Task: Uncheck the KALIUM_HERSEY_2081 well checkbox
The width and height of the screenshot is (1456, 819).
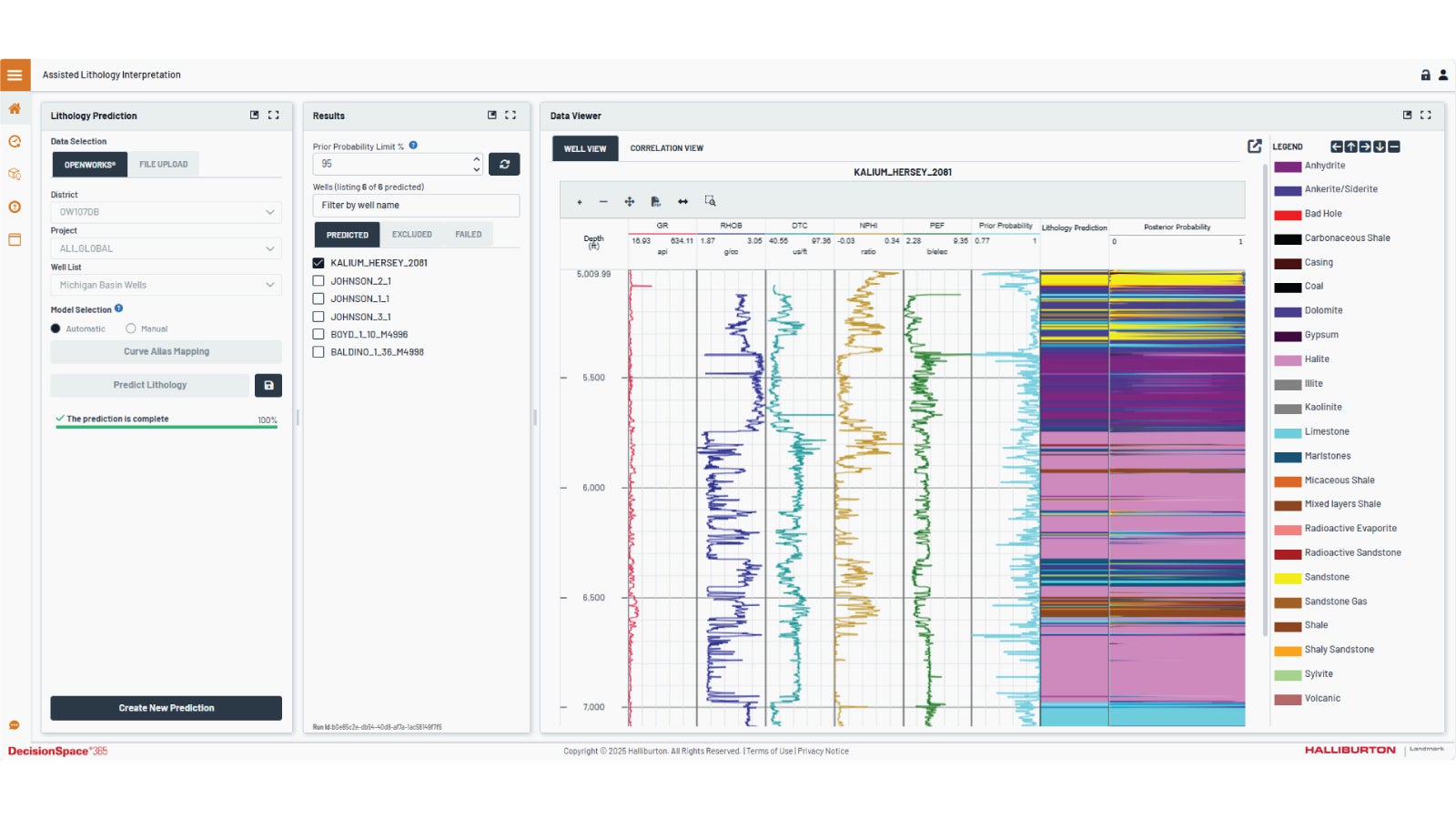Action: 318,263
